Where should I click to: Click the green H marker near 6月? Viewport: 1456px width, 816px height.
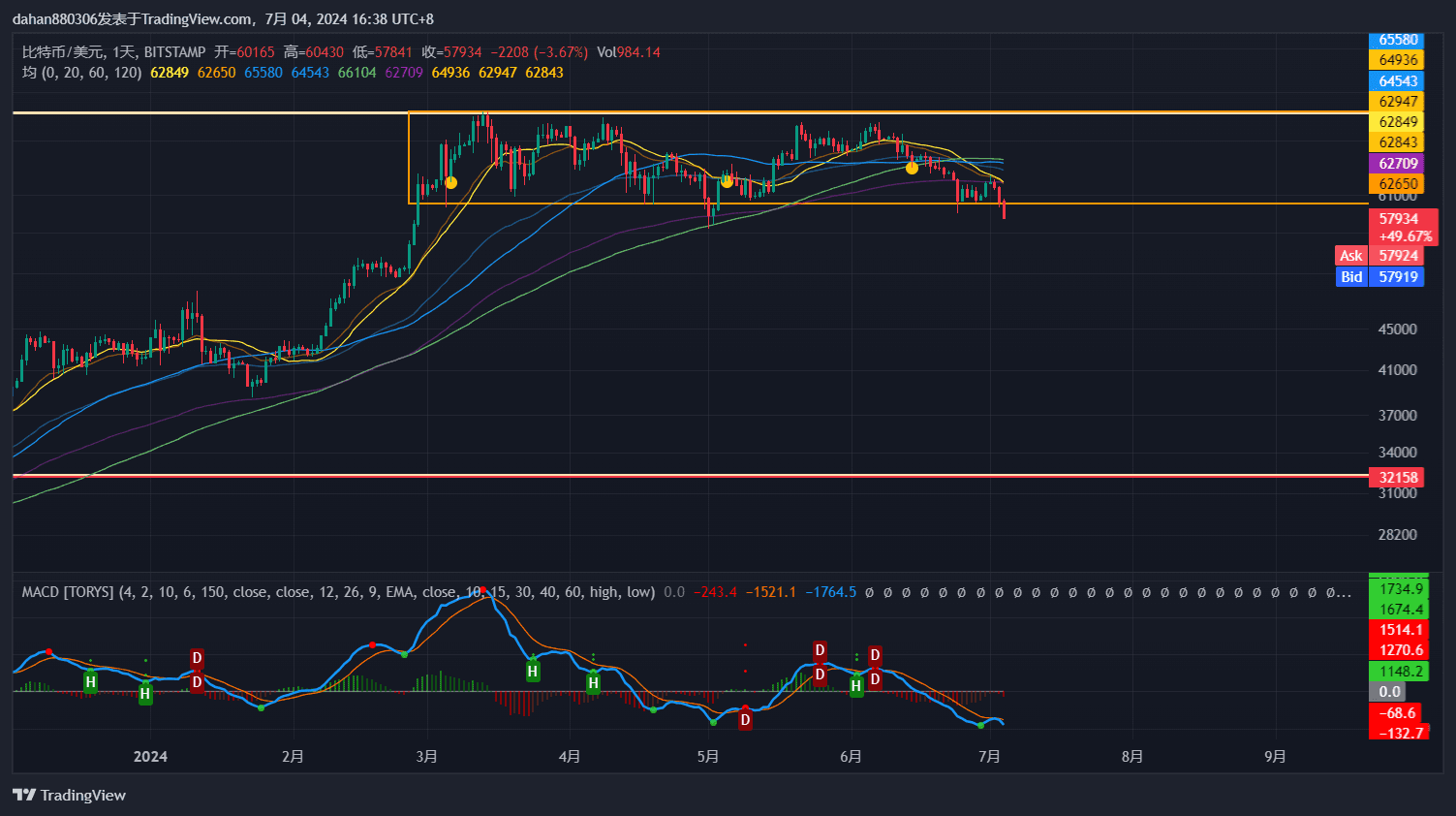pos(856,686)
